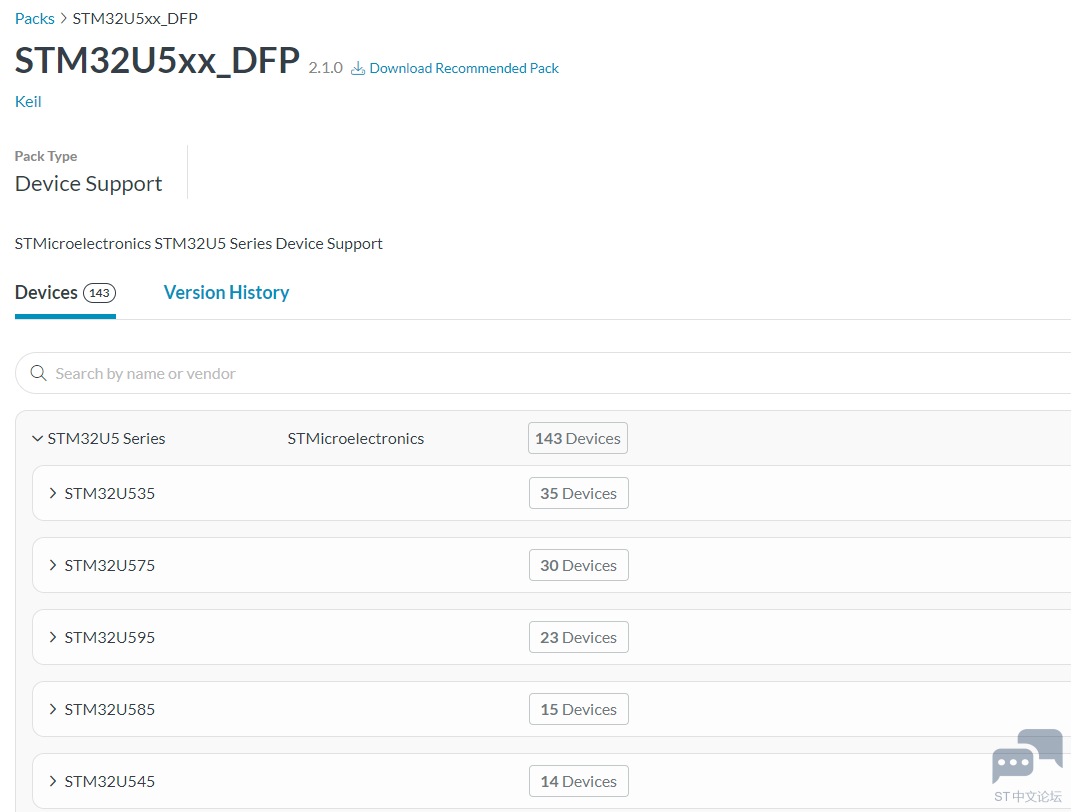
Task: Click the 143 Devices badge
Action: click(578, 438)
